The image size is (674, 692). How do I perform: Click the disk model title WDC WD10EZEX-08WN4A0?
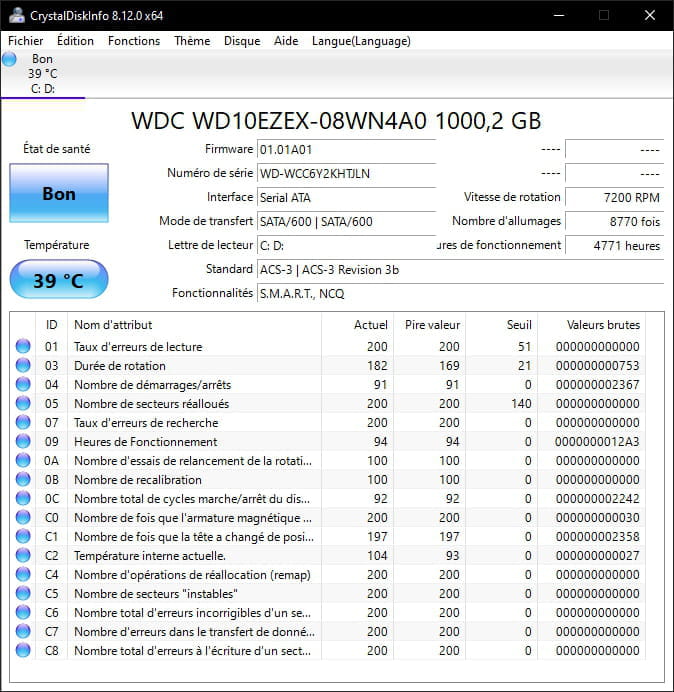click(336, 121)
